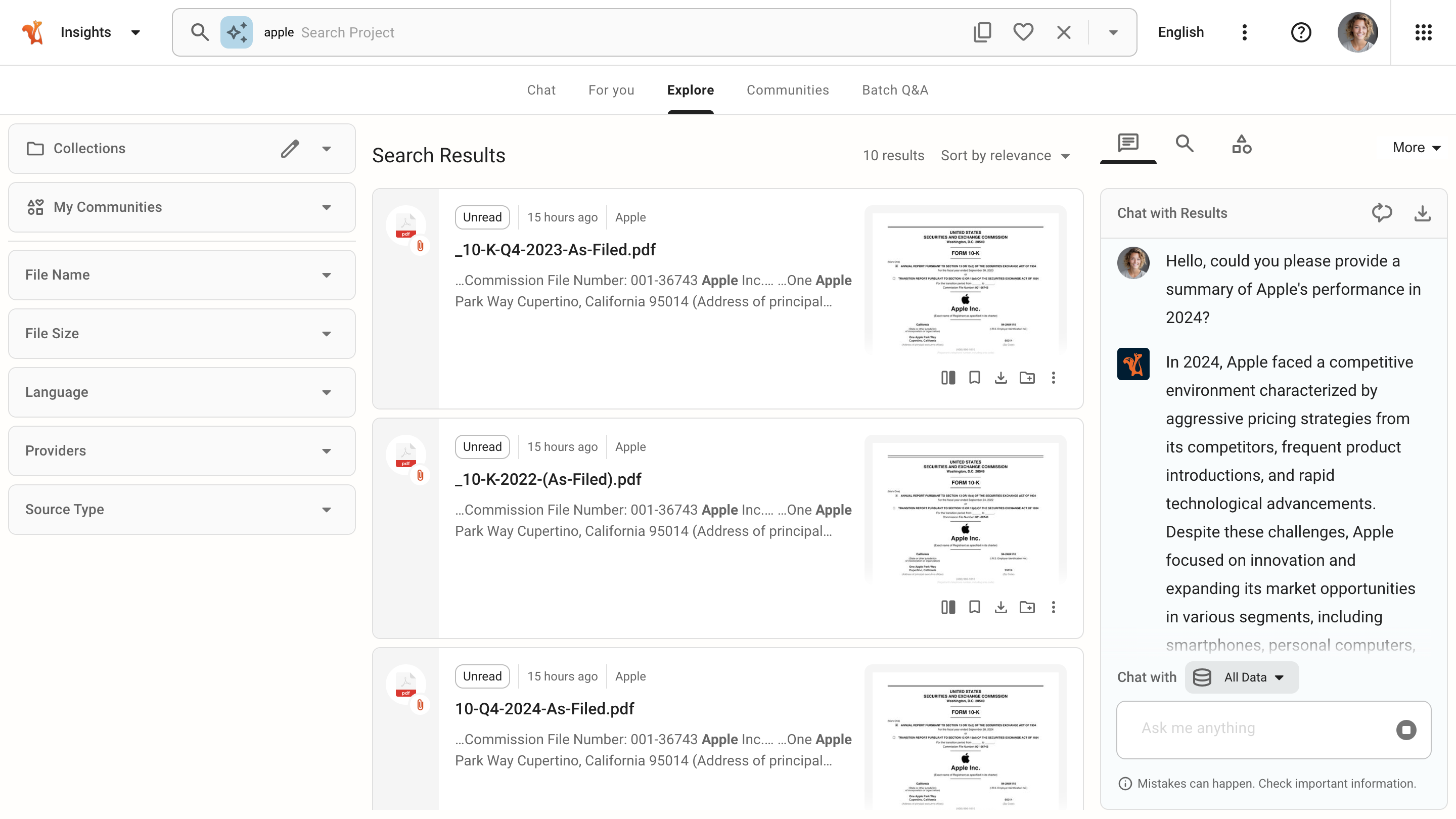
Task: Open _10-K-Q4-2023-As-Filed.pdf result
Action: click(x=555, y=250)
